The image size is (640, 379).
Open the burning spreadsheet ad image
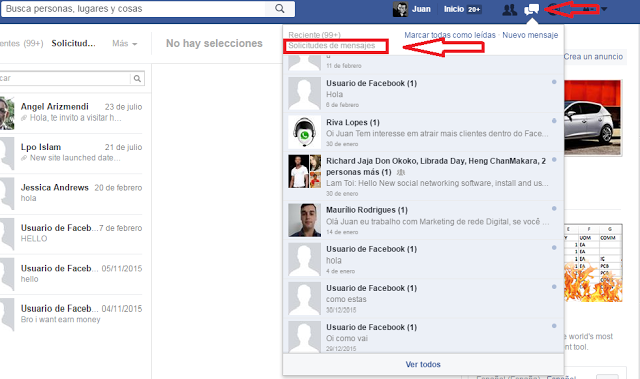click(593, 263)
